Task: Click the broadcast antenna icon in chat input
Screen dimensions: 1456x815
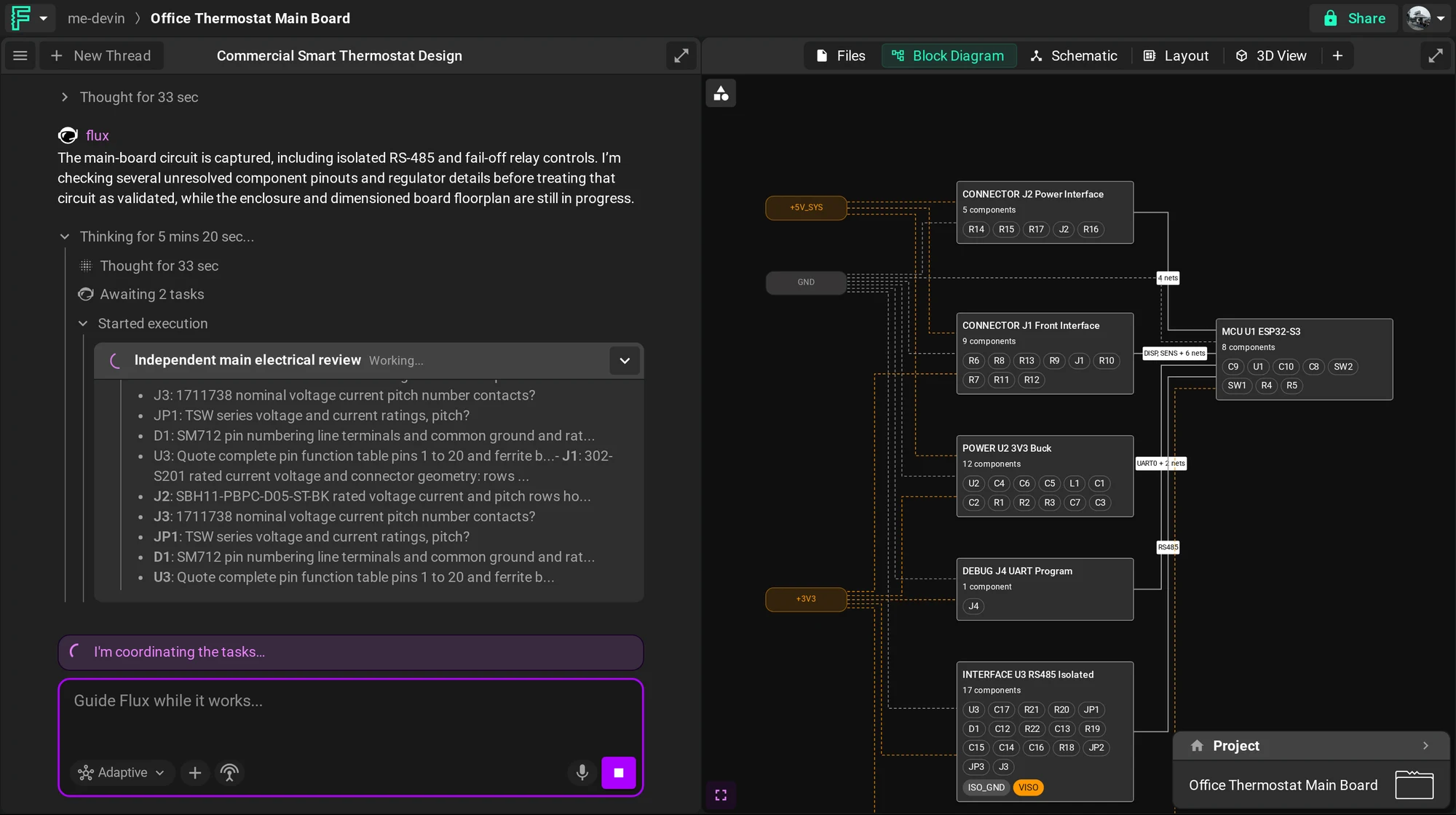Action: tap(229, 773)
